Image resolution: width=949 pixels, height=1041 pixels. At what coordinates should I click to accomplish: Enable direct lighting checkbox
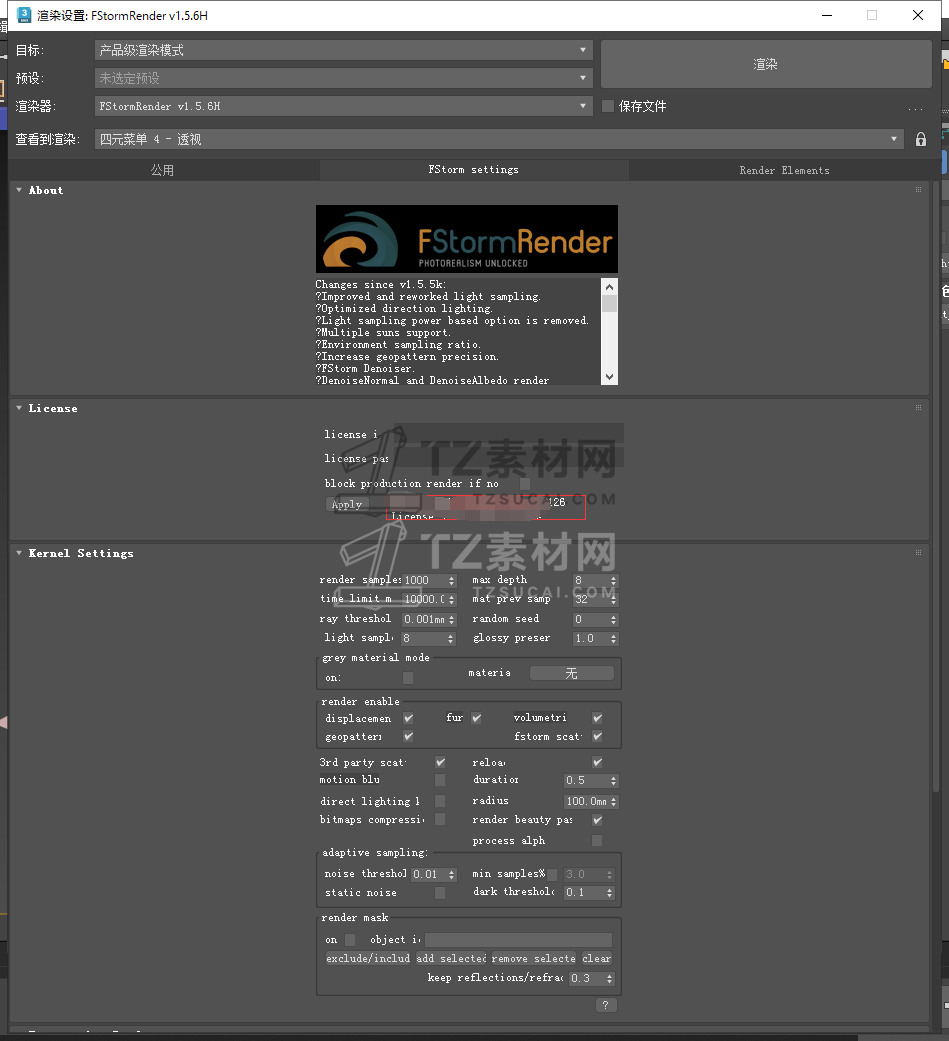[x=440, y=801]
